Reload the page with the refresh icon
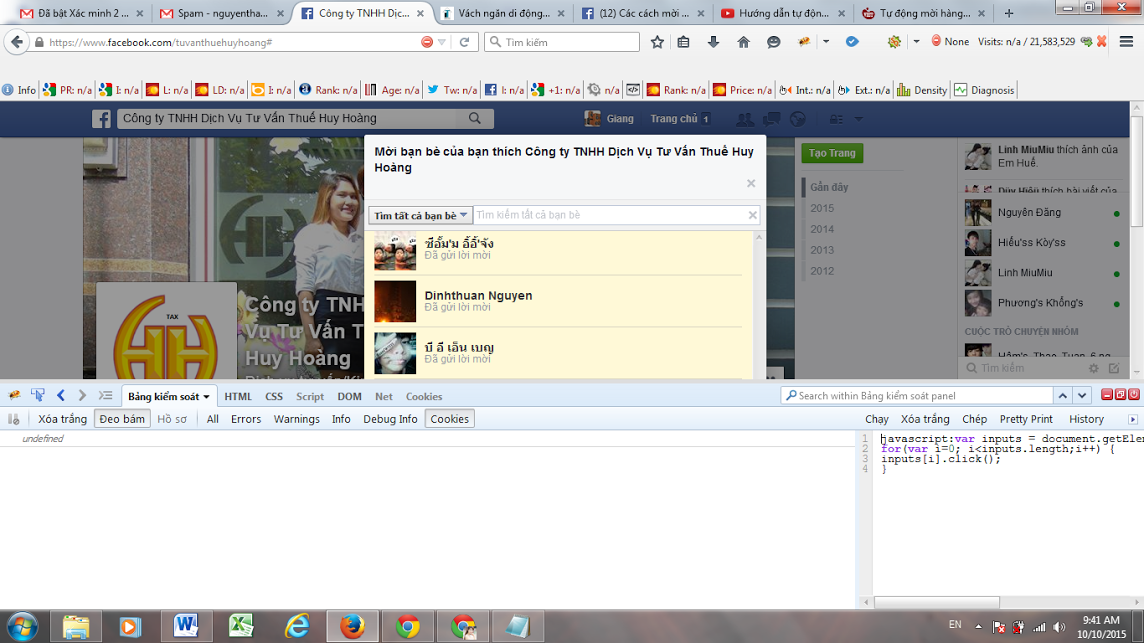 (x=464, y=42)
